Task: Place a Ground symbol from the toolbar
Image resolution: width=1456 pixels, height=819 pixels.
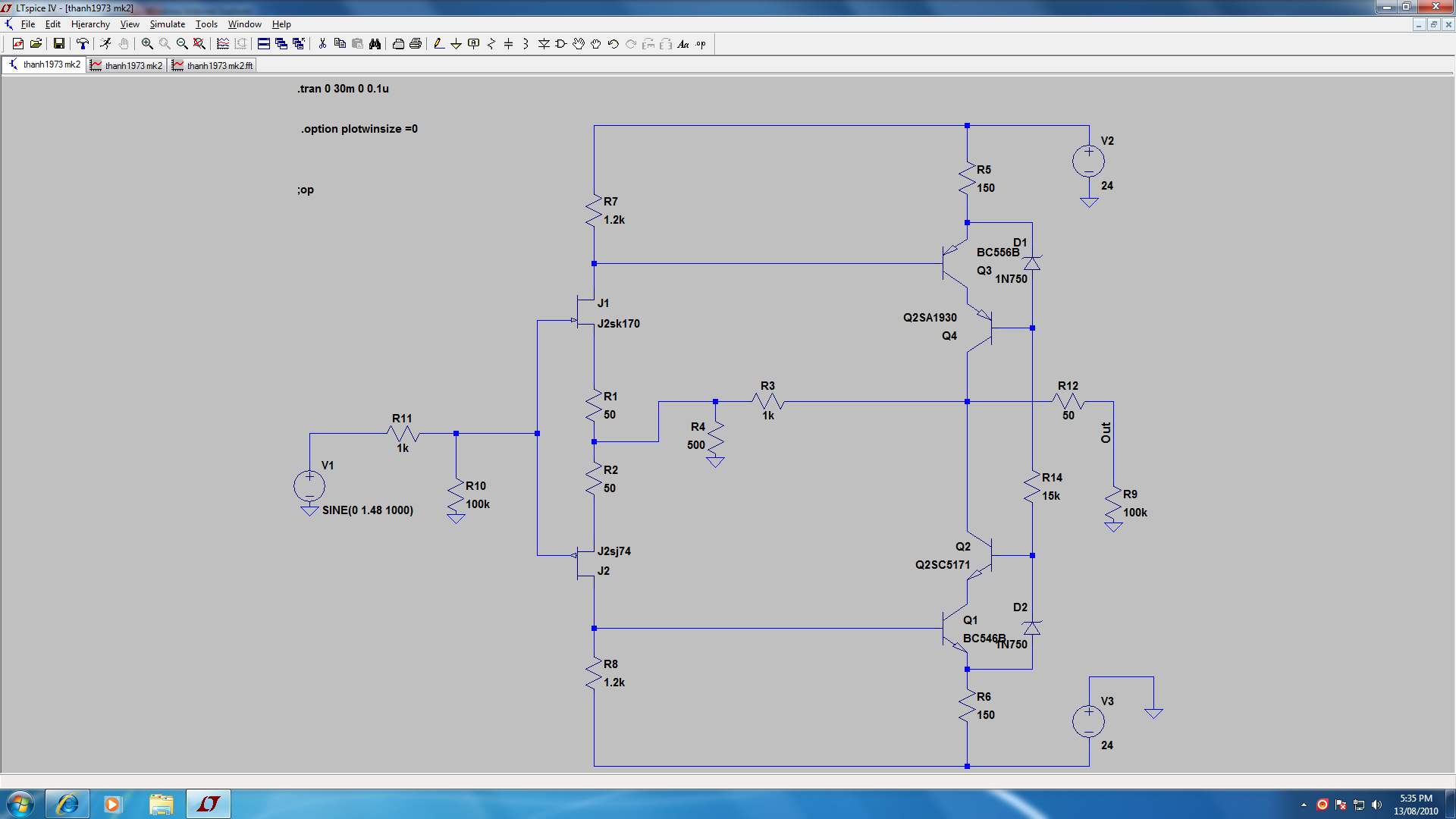Action: coord(456,44)
